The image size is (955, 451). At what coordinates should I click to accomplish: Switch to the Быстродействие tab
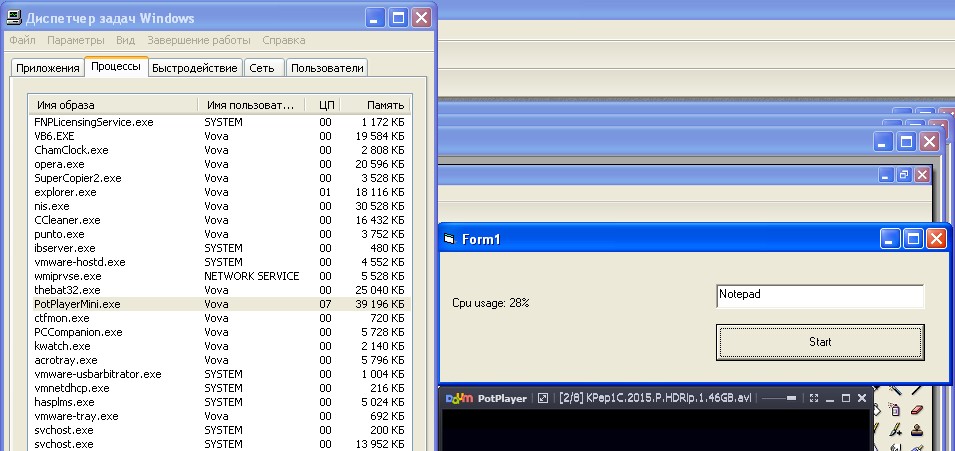click(195, 68)
